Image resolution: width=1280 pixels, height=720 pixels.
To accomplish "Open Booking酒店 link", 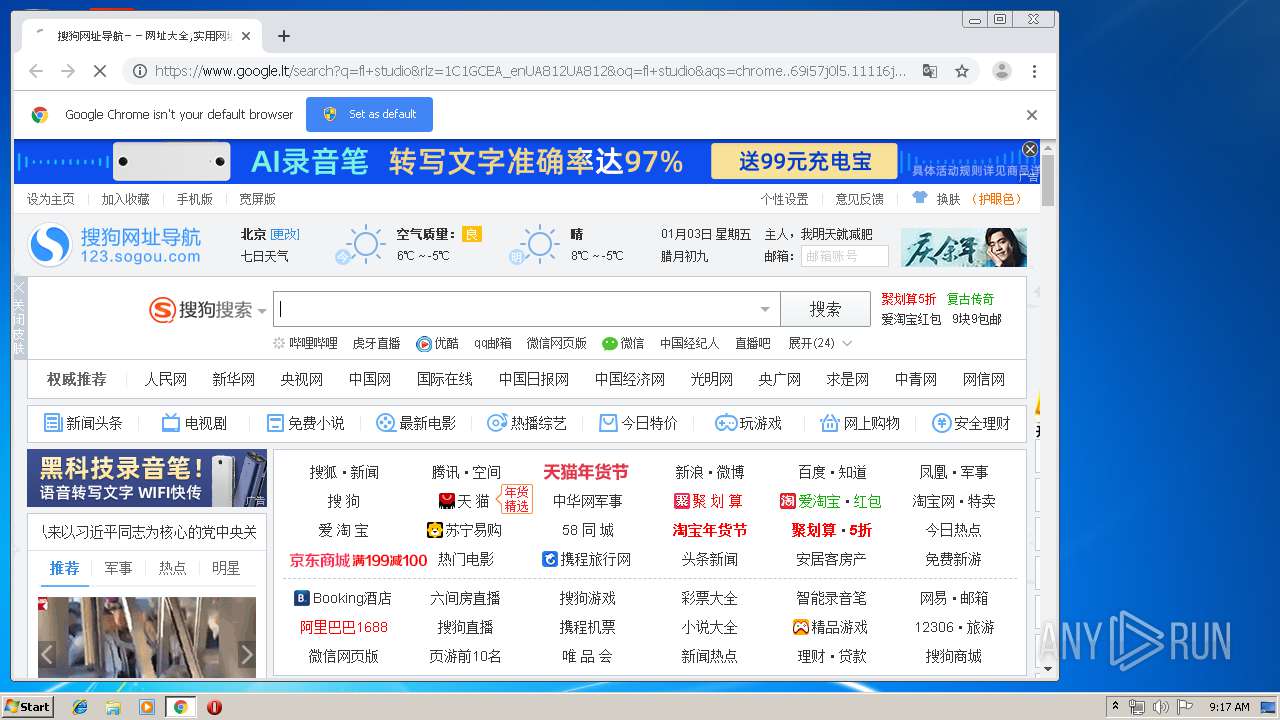I will [x=342, y=598].
